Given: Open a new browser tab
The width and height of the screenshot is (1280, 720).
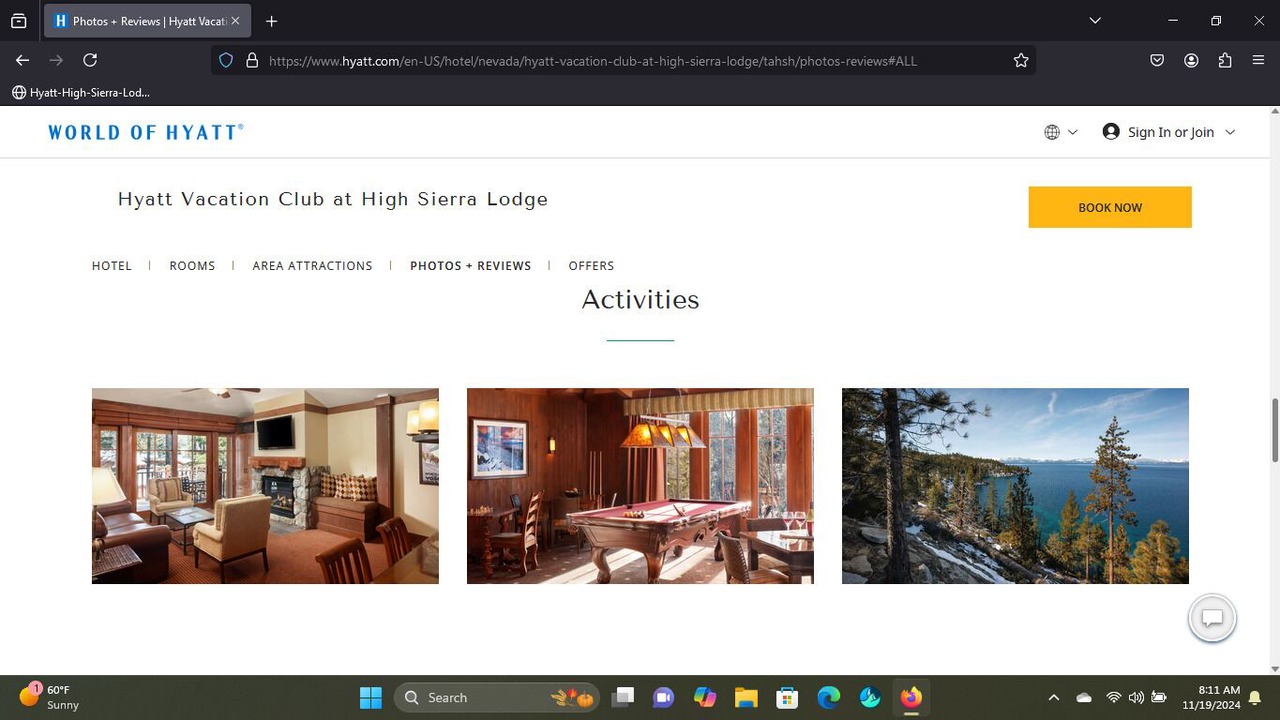Looking at the screenshot, I should (271, 21).
